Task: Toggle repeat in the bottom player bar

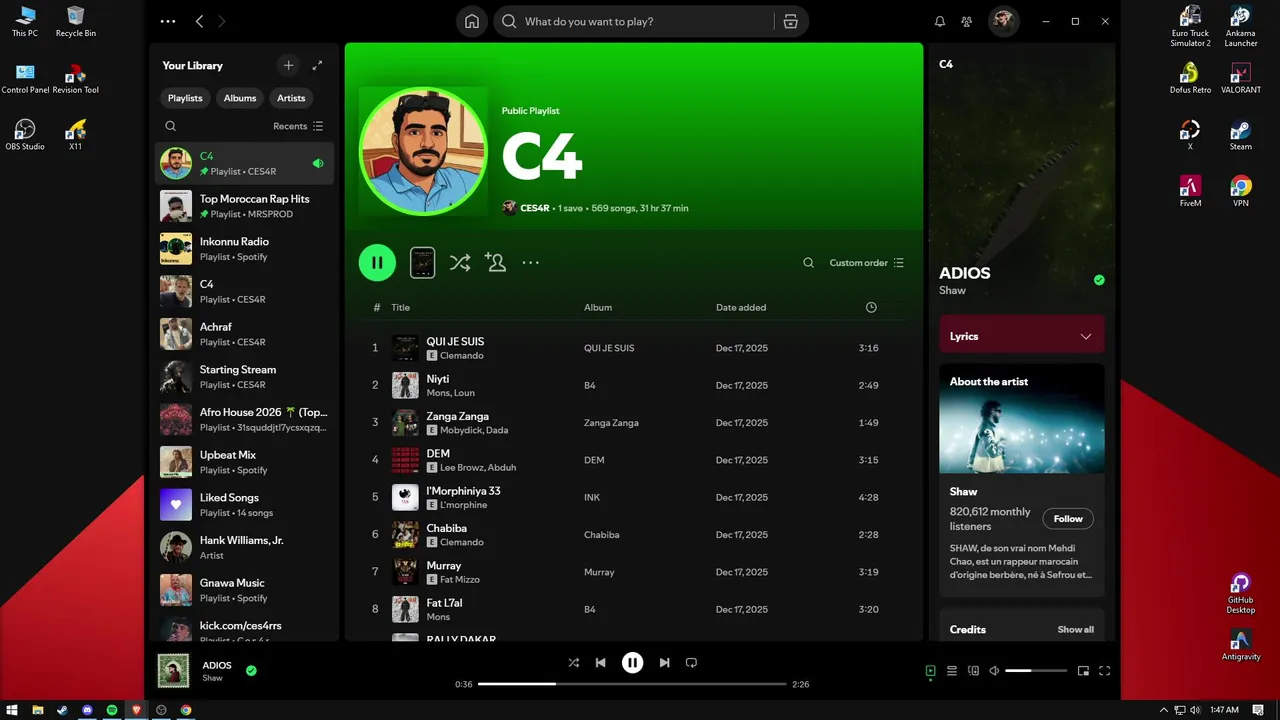Action: 691,663
